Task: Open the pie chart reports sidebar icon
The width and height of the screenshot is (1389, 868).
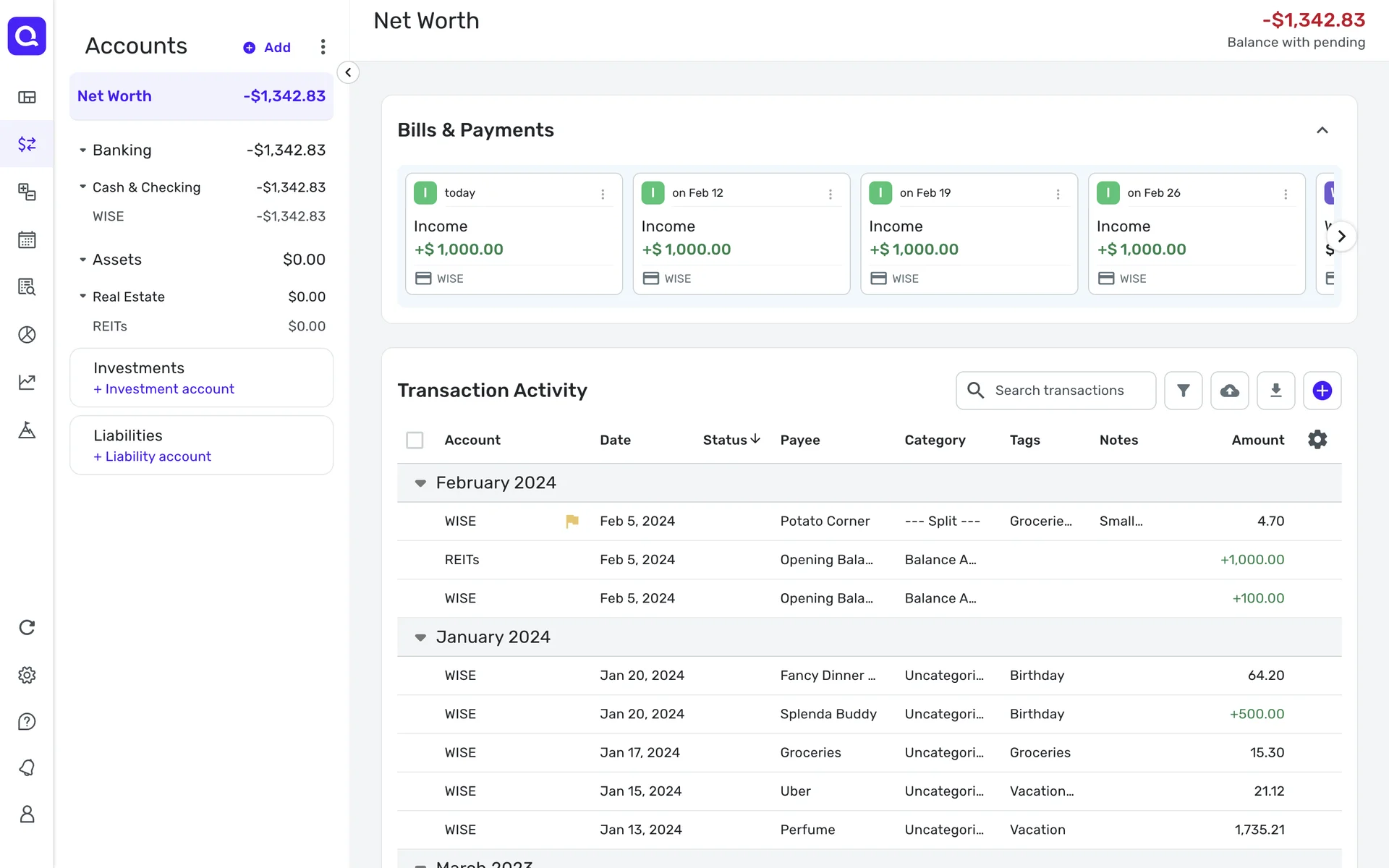Action: pyautogui.click(x=27, y=335)
